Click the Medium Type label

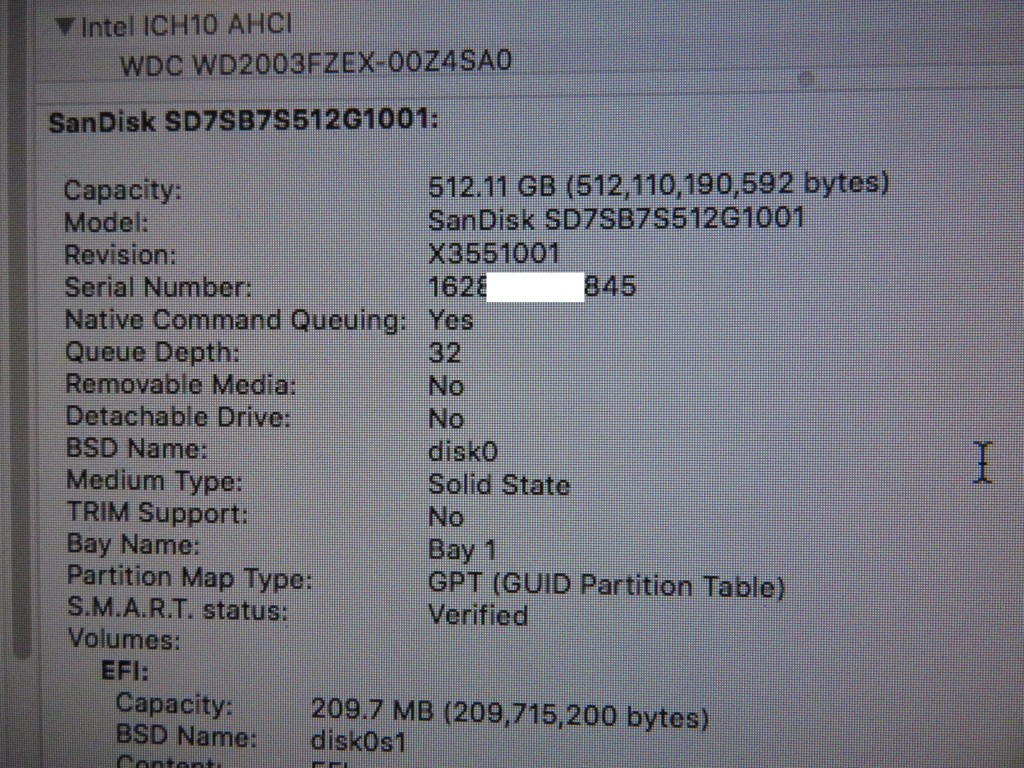tap(154, 481)
